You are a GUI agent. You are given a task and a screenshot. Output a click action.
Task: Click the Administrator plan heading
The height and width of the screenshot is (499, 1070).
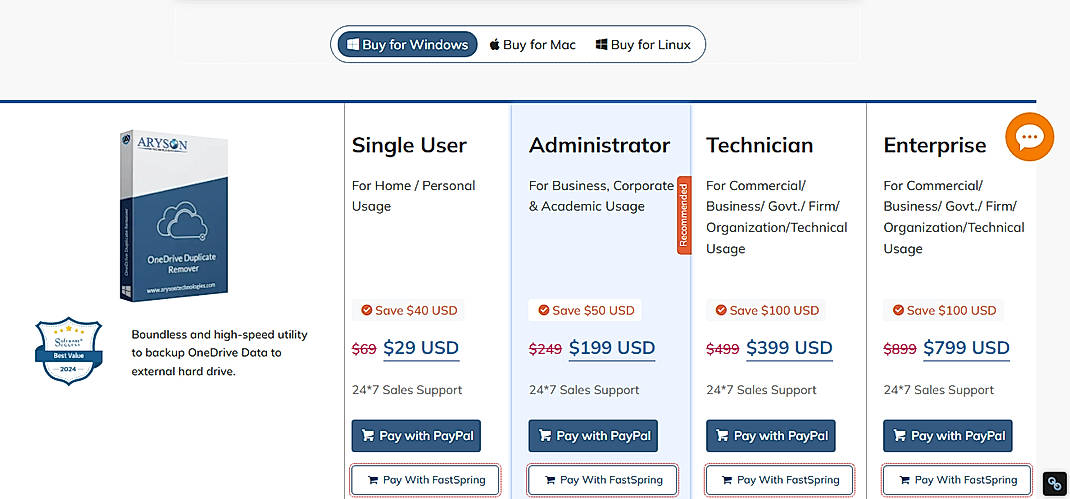click(x=599, y=145)
